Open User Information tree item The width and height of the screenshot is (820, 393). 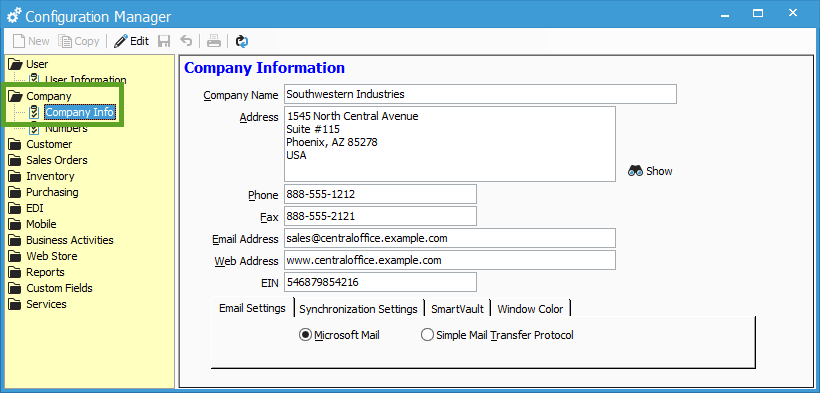[85, 80]
